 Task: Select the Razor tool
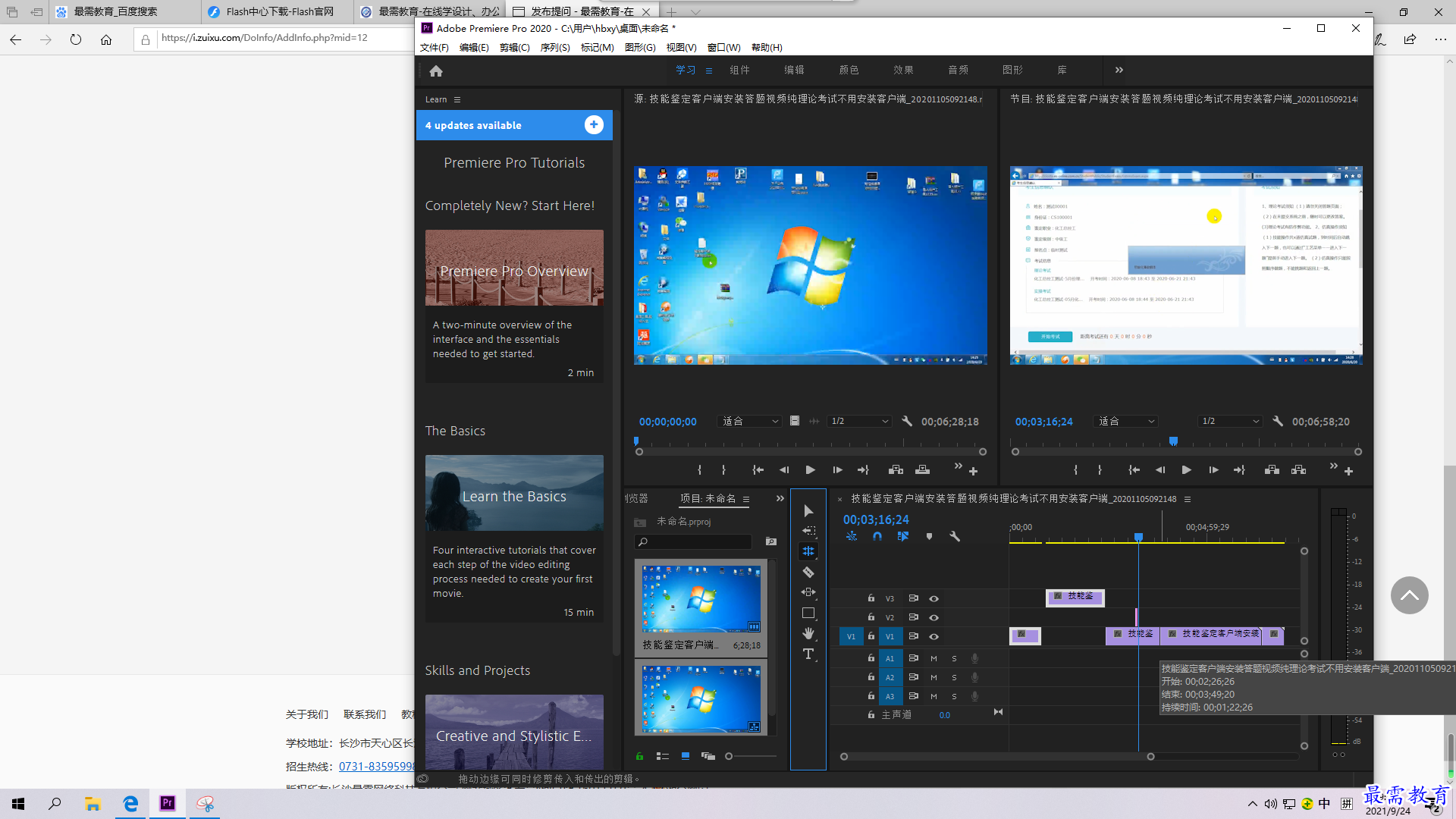808,573
